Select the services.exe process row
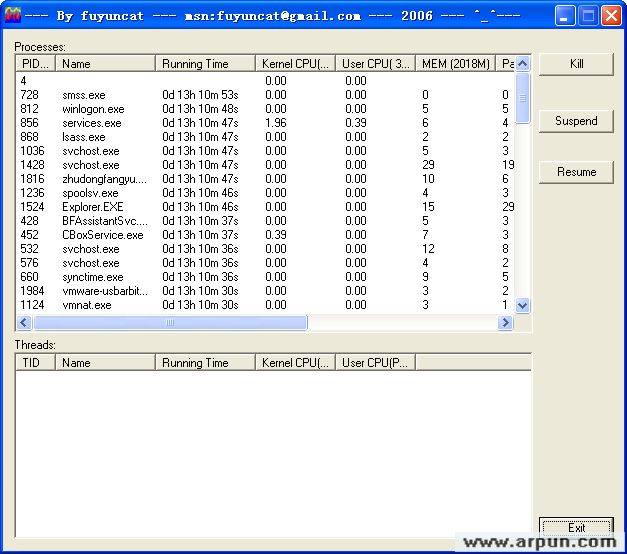The height and width of the screenshot is (554, 627). click(x=91, y=123)
